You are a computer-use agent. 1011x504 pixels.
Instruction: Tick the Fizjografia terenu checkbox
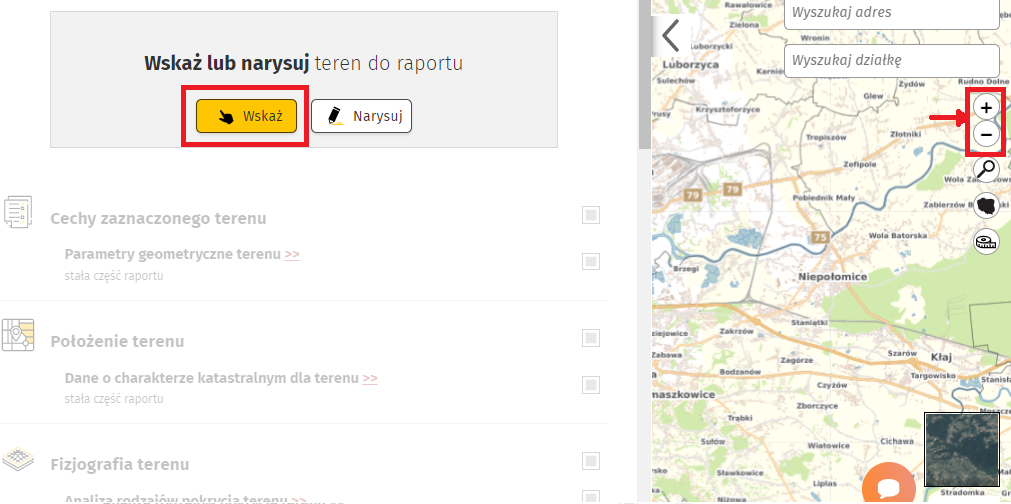(x=591, y=461)
